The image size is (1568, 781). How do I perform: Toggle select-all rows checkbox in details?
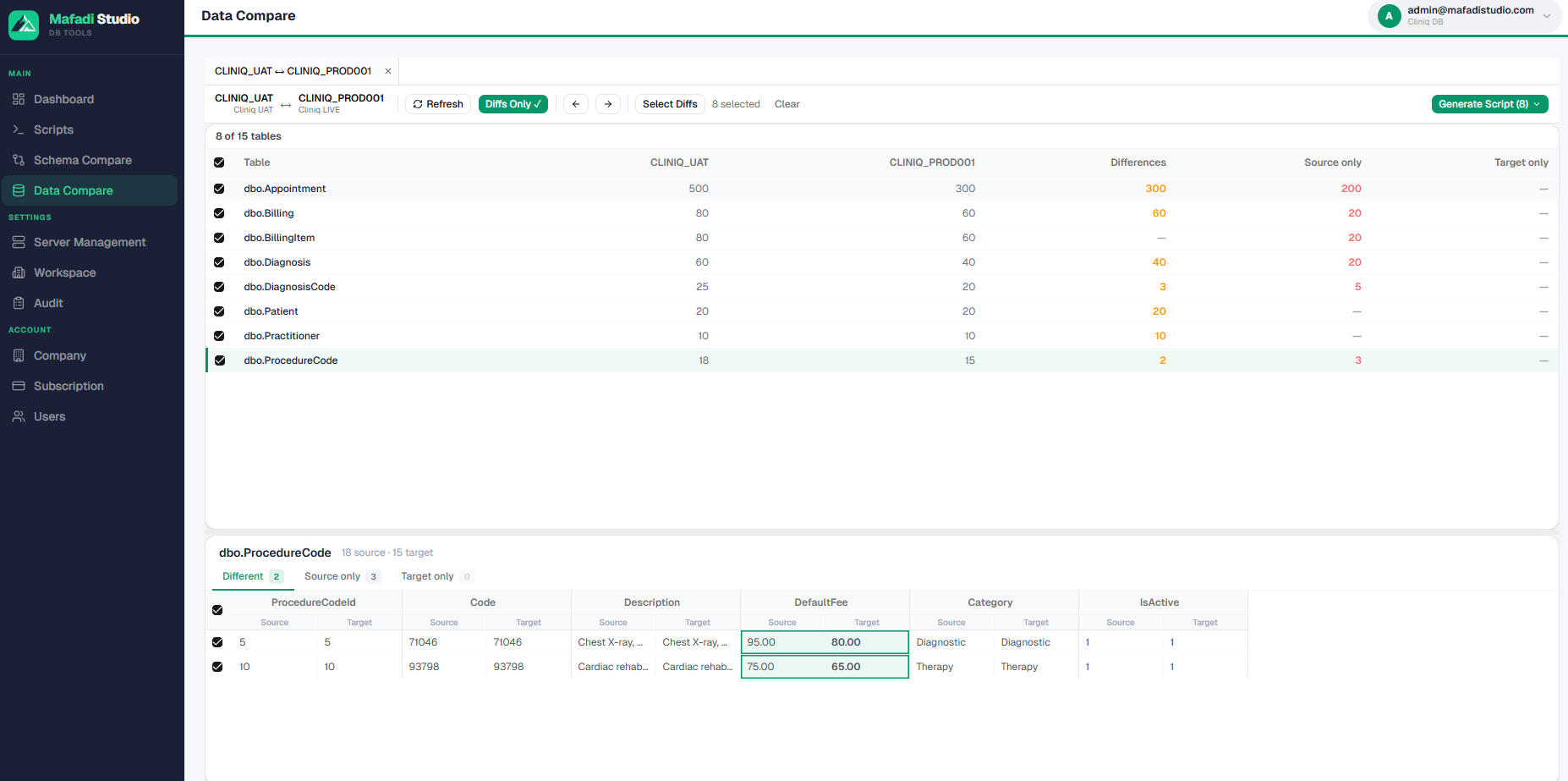217,610
